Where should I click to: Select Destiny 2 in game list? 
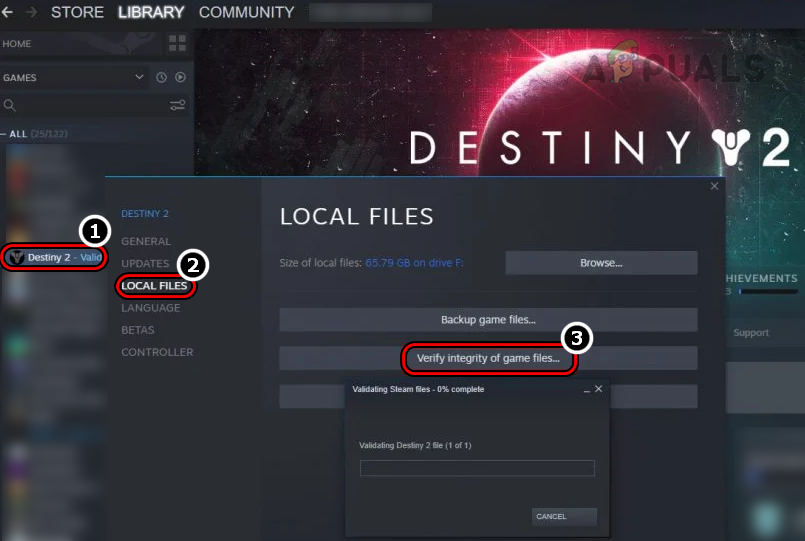[x=54, y=257]
